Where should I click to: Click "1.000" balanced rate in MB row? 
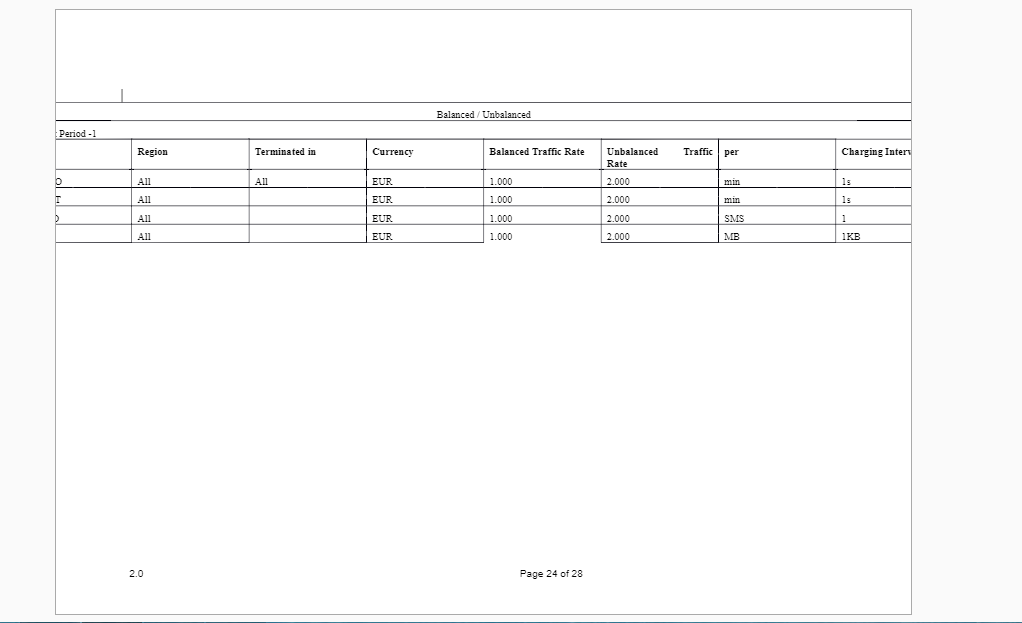(501, 237)
